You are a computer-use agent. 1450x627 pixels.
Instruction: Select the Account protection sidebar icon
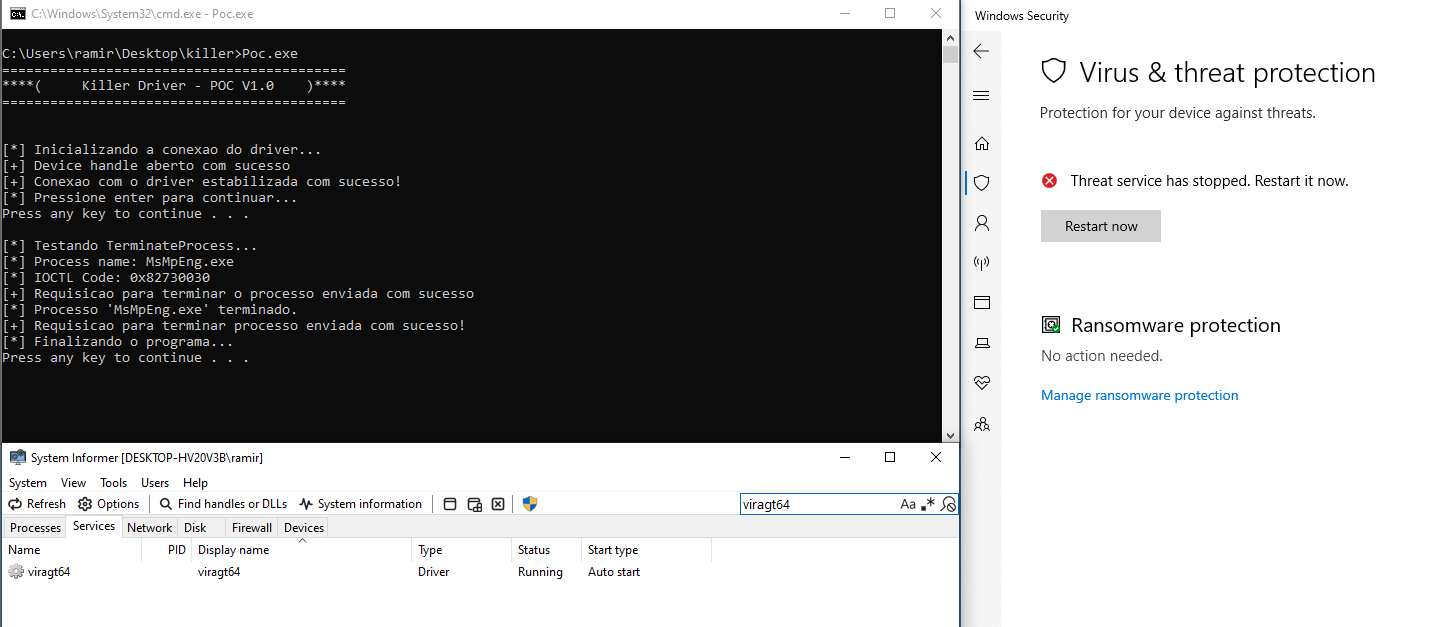[981, 223]
